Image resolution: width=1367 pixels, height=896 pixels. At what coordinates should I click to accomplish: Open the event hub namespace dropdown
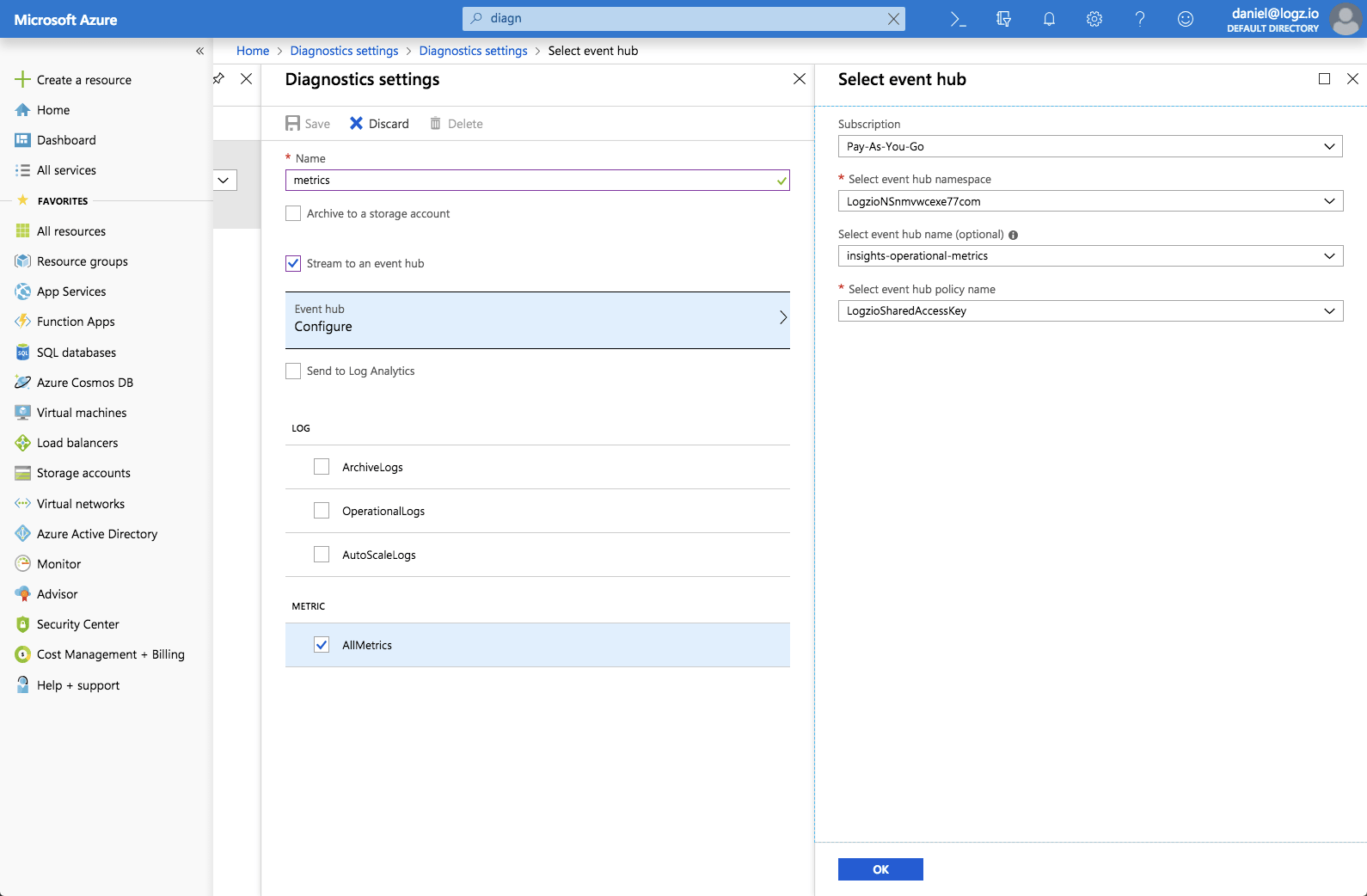[1090, 201]
